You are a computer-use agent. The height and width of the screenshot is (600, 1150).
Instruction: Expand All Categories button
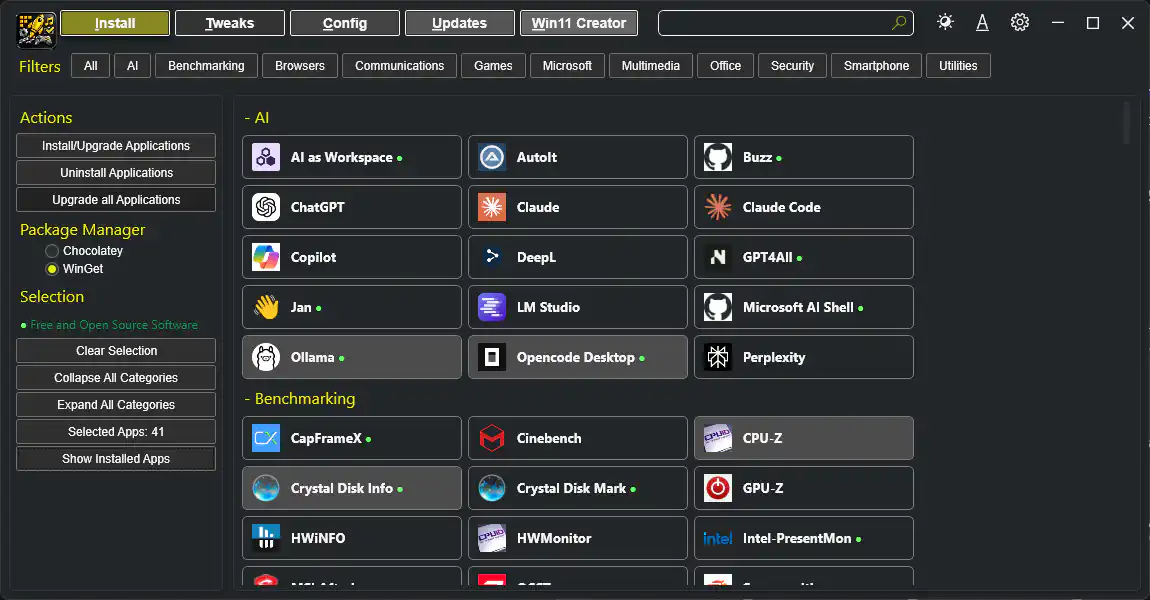tap(116, 405)
